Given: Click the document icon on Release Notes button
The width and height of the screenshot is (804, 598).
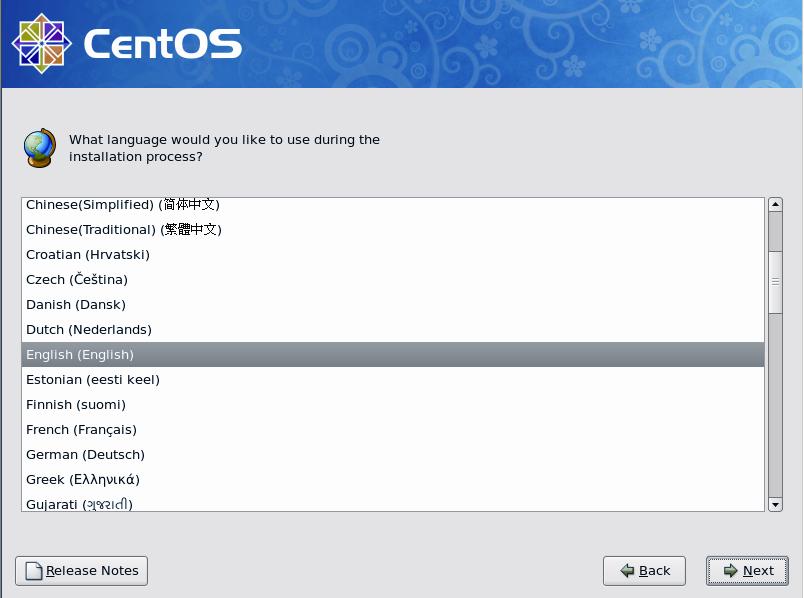Looking at the screenshot, I should [x=31, y=570].
